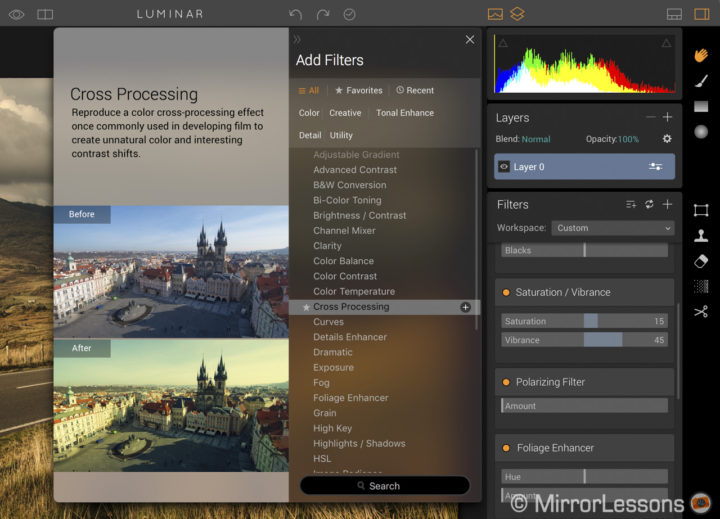
Task: Select Clarity filter in list
Action: click(x=327, y=246)
